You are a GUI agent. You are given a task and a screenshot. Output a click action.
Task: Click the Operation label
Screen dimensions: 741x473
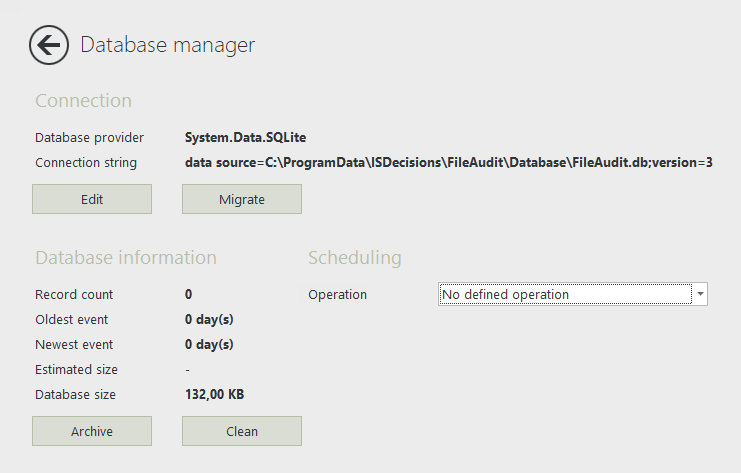click(337, 295)
